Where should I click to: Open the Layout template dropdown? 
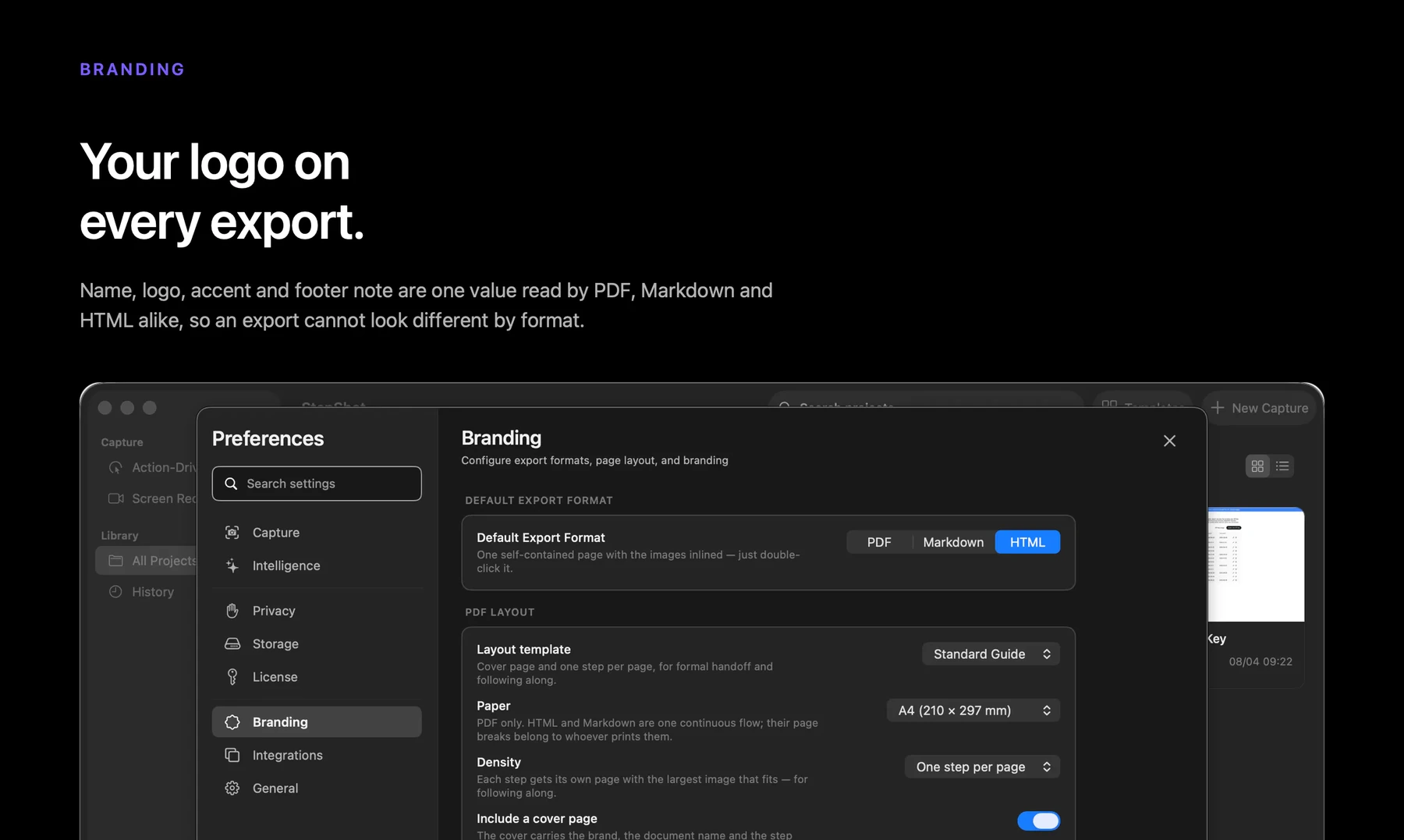click(991, 654)
